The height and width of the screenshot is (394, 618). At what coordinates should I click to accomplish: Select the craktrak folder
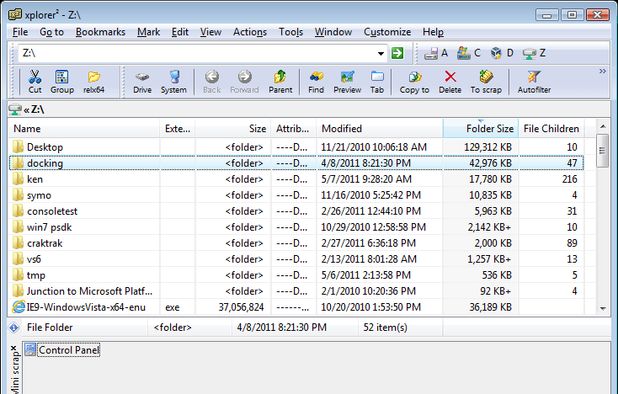coord(296,243)
